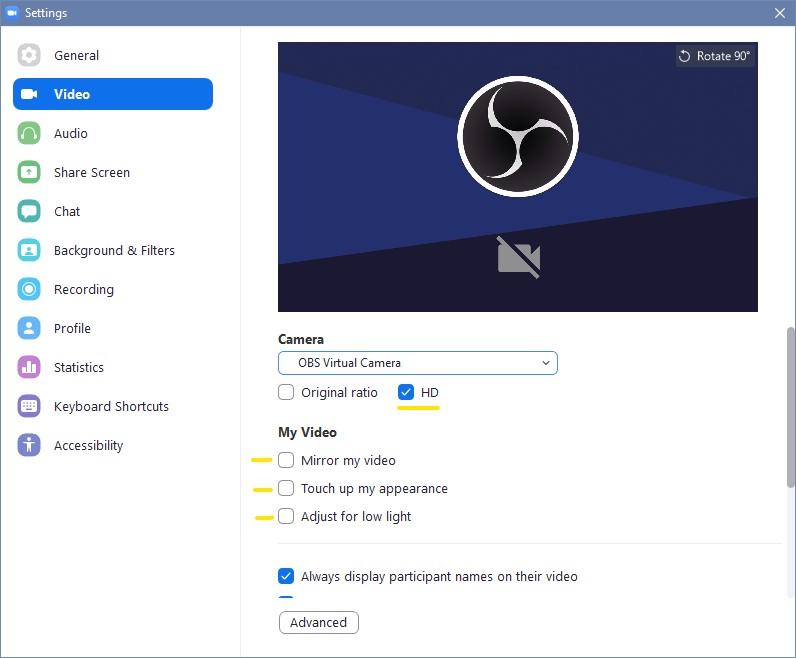Select the Video settings tab
This screenshot has height=658, width=796.
113,94
